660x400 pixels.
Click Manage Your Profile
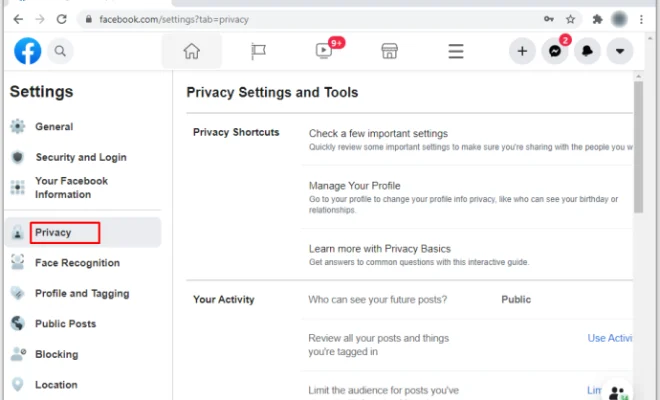(x=354, y=186)
